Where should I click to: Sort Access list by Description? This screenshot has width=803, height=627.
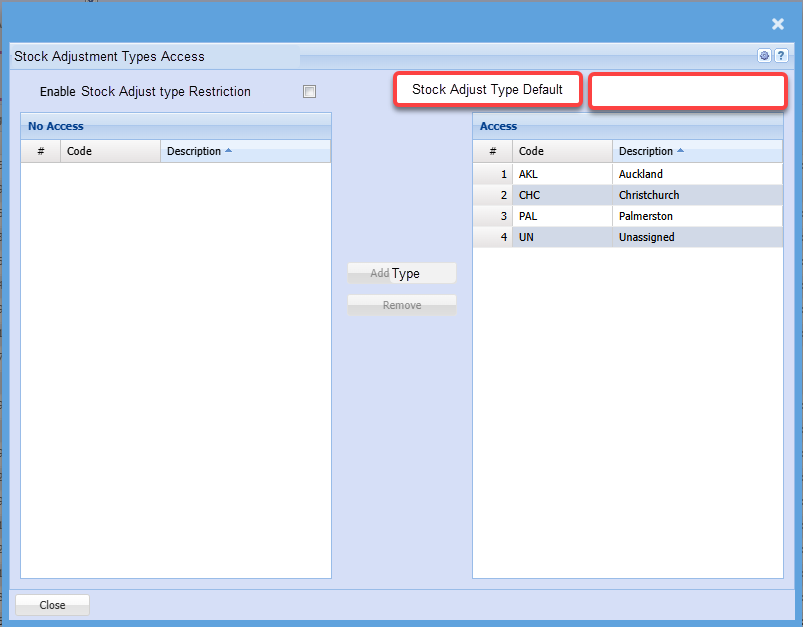[x=698, y=151]
